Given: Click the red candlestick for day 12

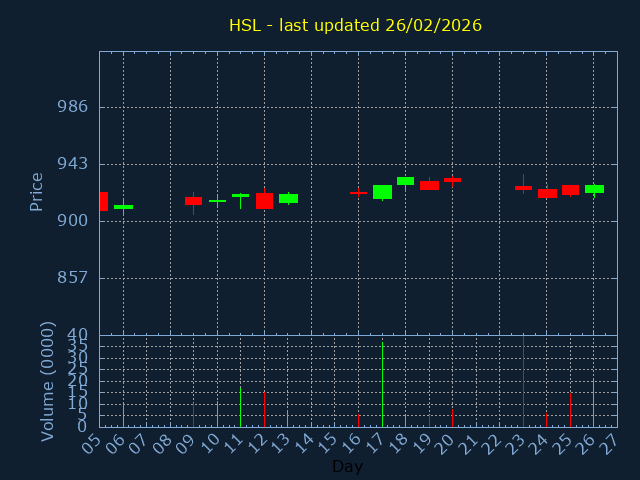Looking at the screenshot, I should point(264,201).
